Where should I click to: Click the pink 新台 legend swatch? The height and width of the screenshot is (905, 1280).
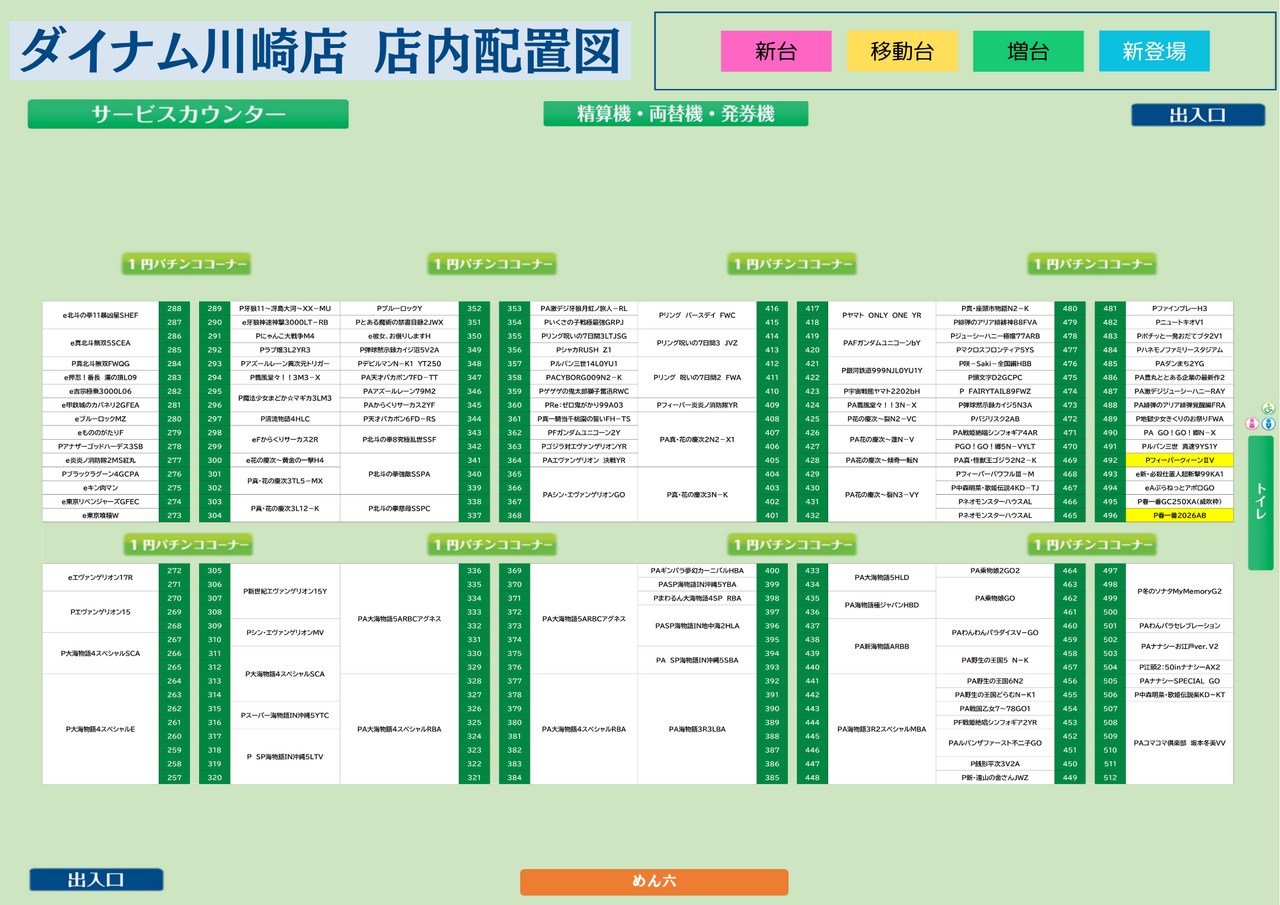click(776, 51)
